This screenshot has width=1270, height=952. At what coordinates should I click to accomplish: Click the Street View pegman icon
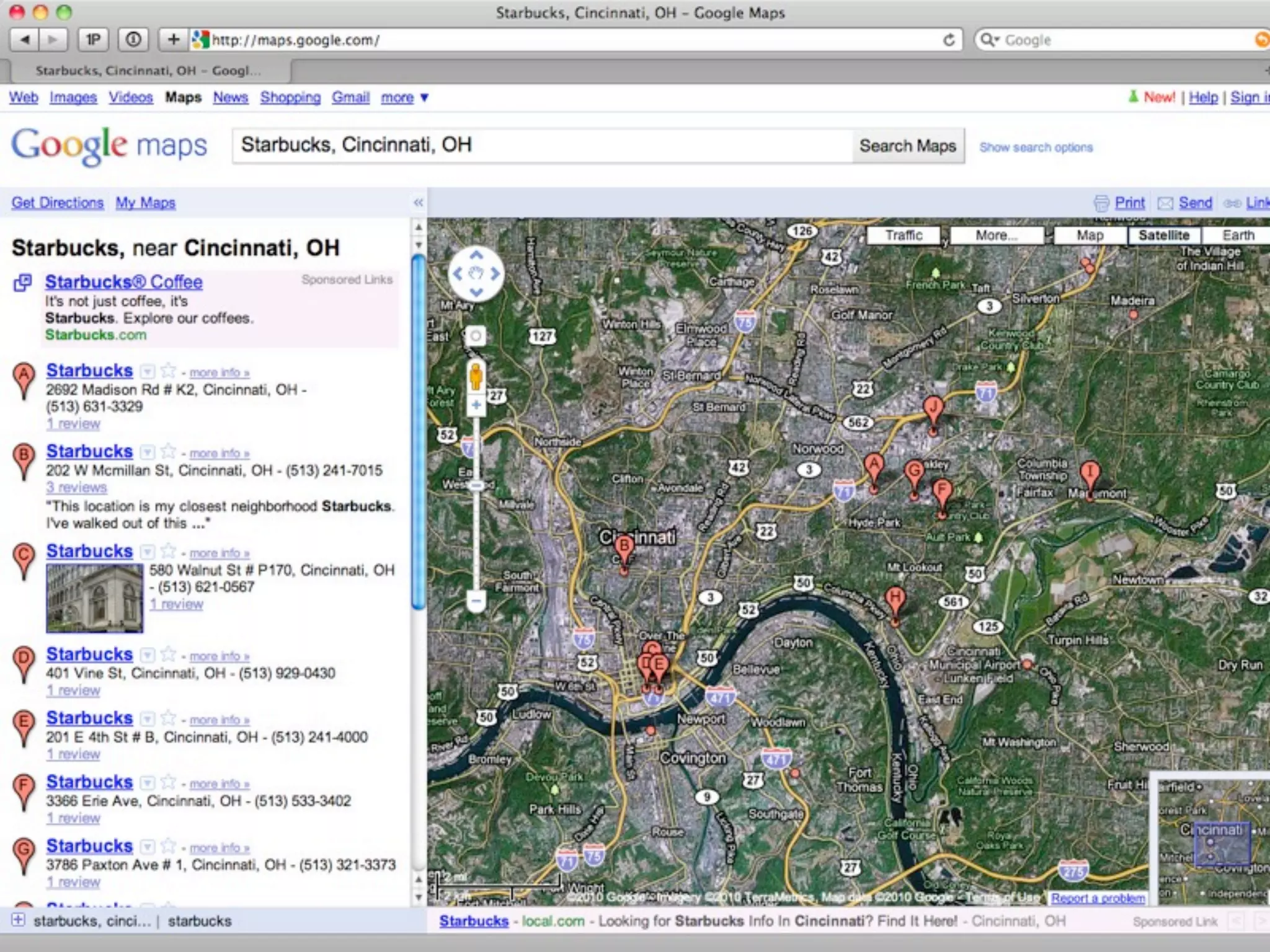(x=476, y=376)
